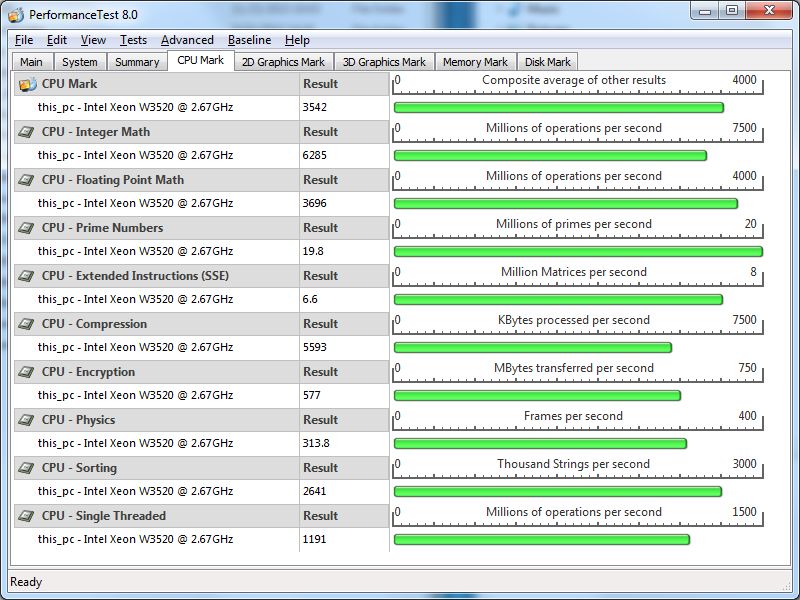The image size is (800, 600).
Task: Open the File menu
Action: pyautogui.click(x=24, y=40)
